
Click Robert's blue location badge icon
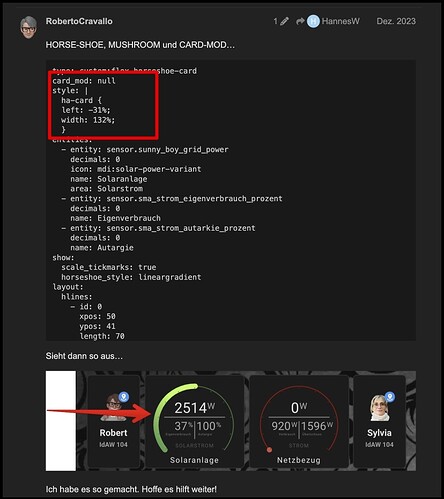[124, 397]
